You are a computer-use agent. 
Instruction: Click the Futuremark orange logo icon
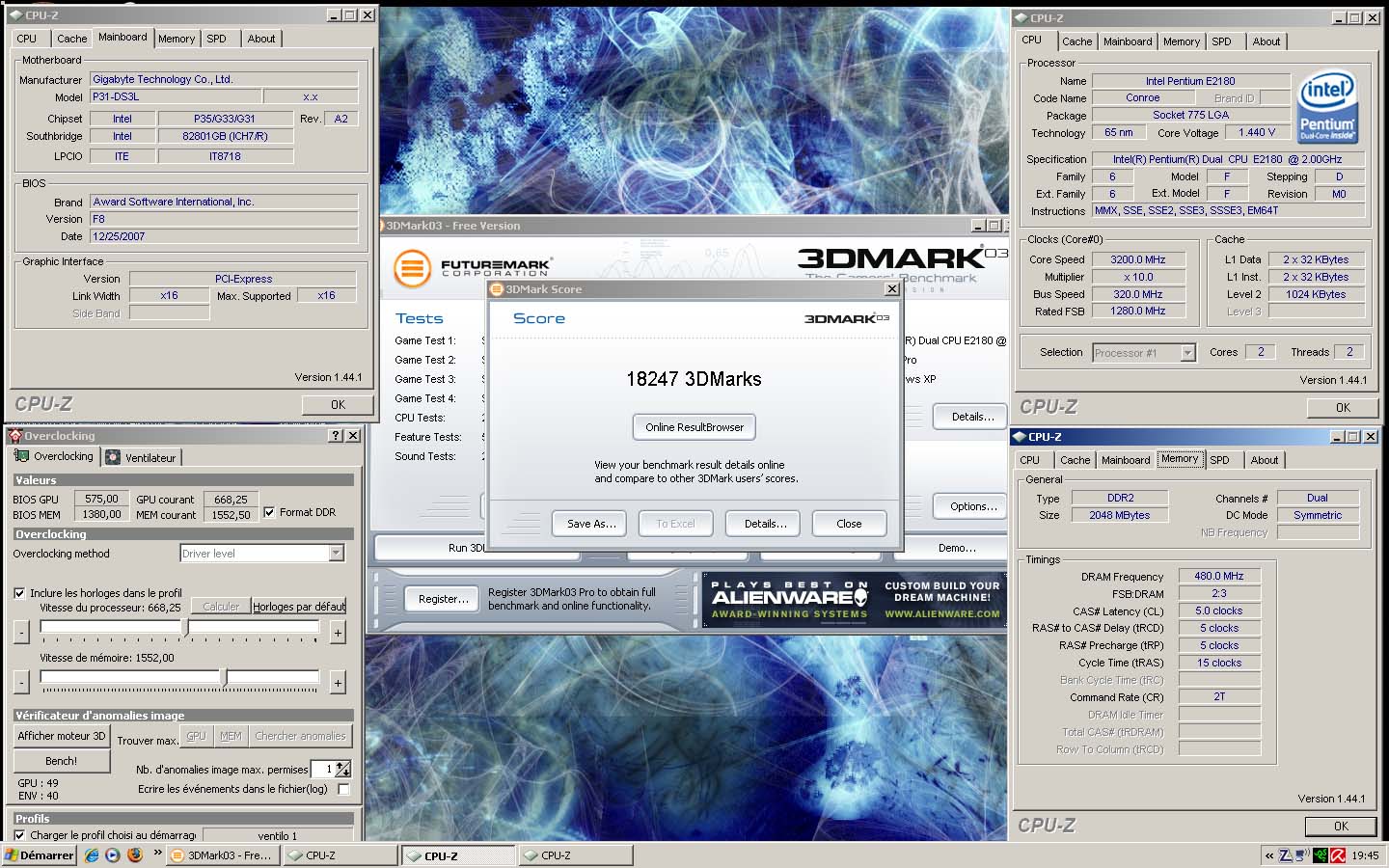(412, 267)
